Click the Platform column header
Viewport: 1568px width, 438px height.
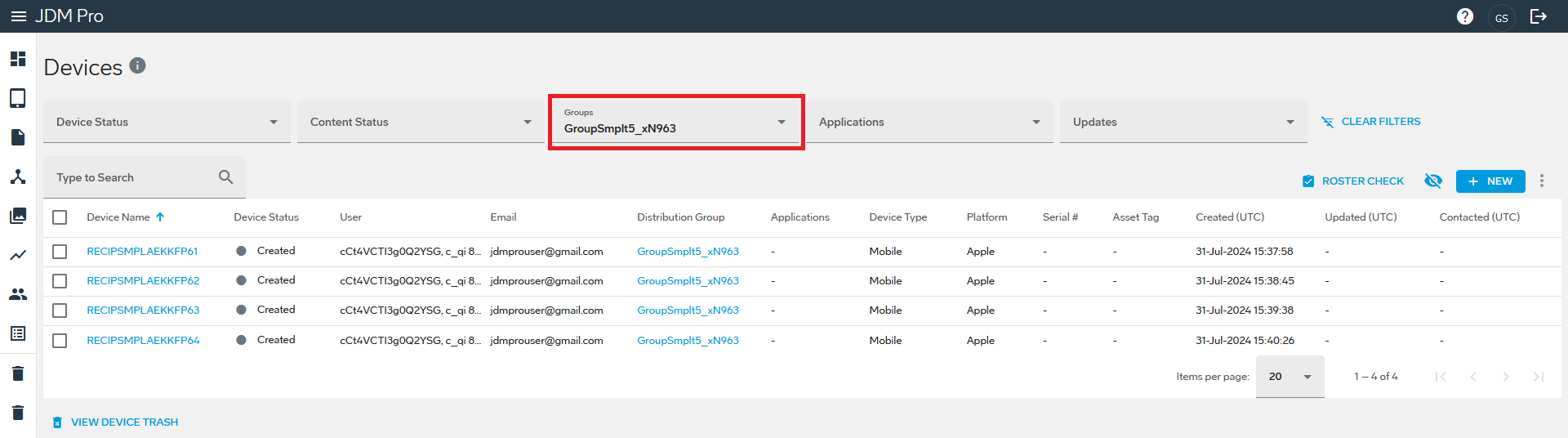[987, 217]
